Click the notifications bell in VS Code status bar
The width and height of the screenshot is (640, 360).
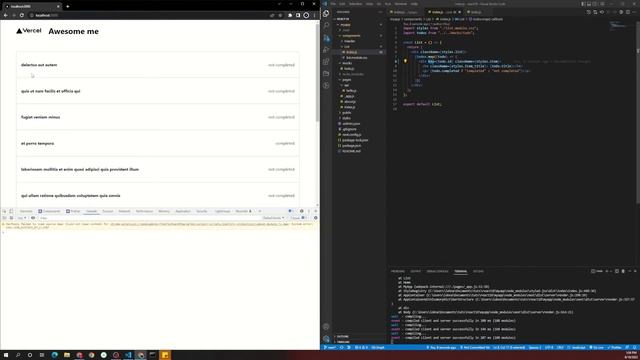pos(635,347)
